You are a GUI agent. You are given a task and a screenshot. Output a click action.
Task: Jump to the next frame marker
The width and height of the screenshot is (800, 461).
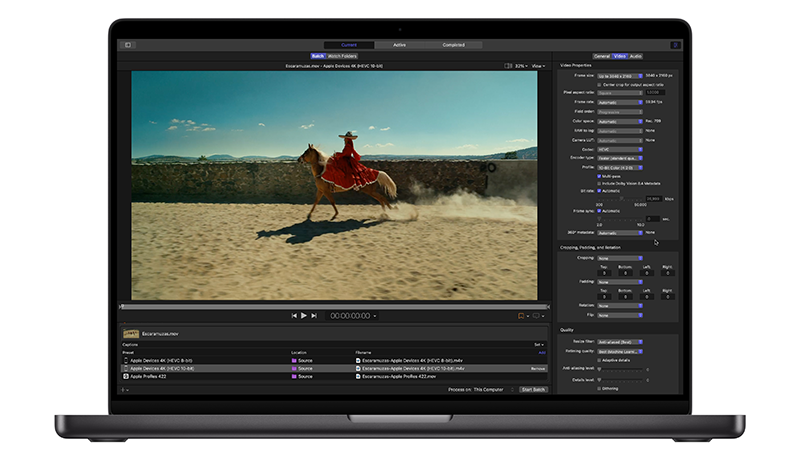[314, 315]
